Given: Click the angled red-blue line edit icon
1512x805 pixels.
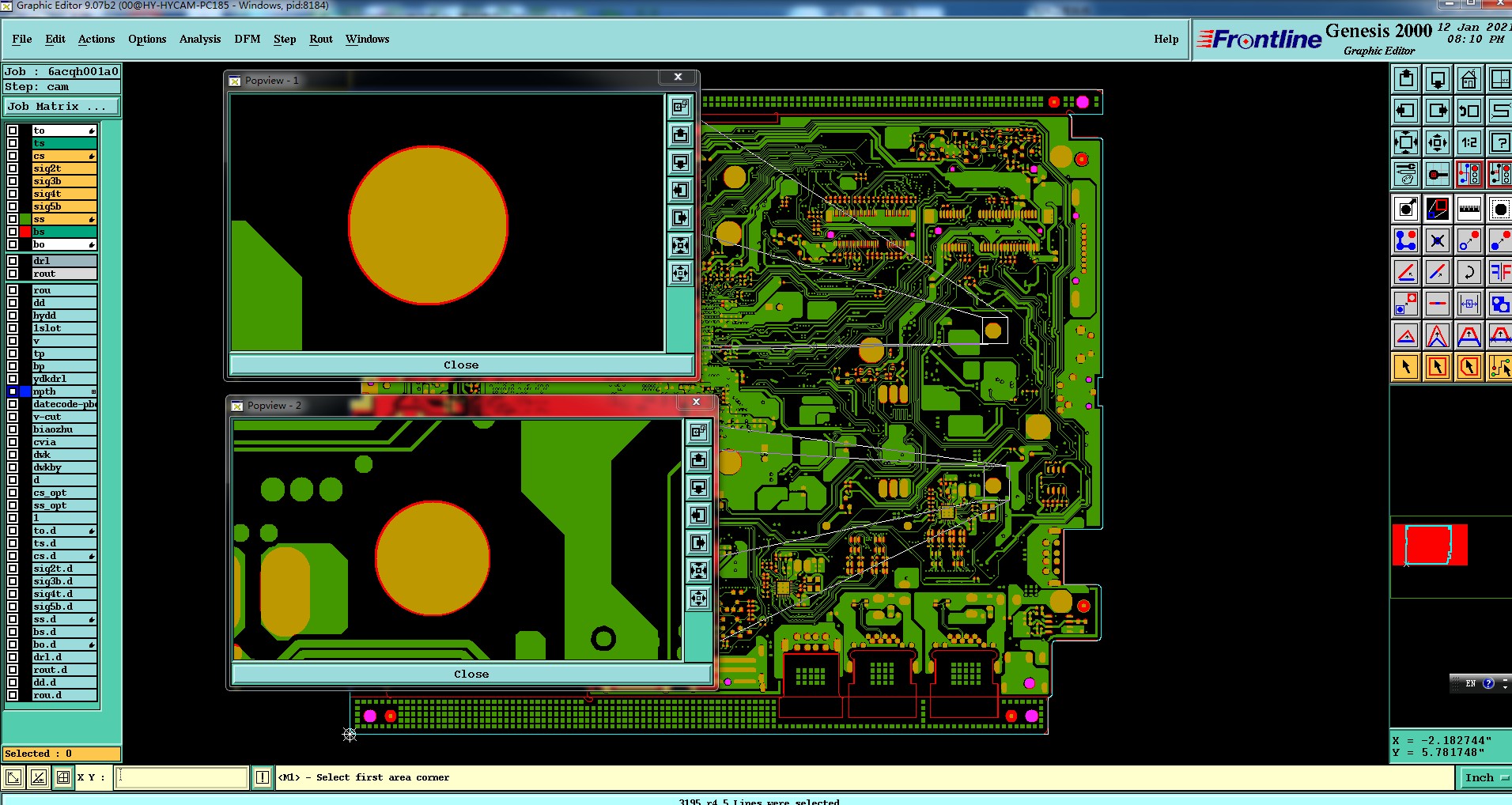Looking at the screenshot, I should (1406, 272).
